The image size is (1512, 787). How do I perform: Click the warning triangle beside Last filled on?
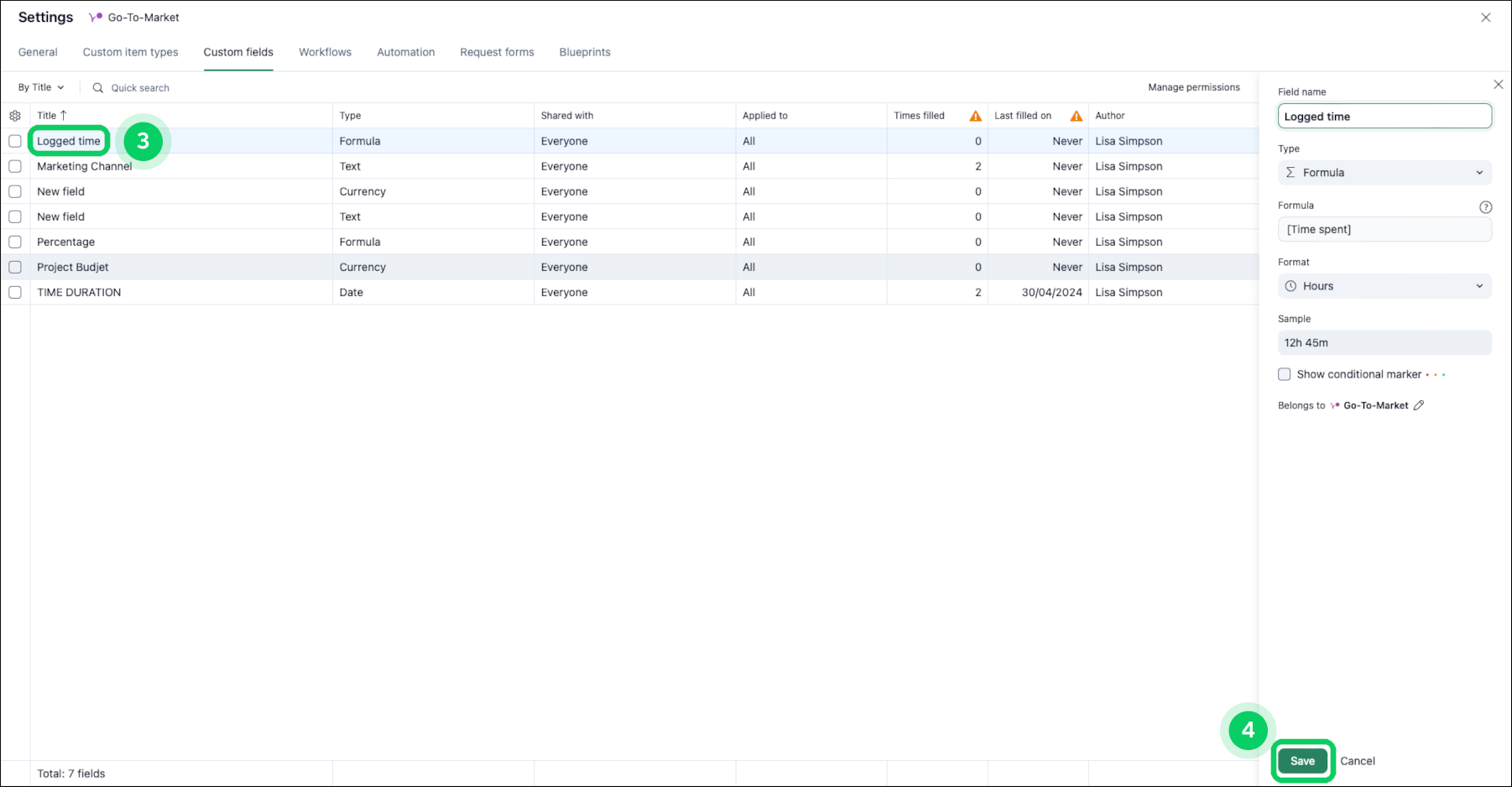tap(1077, 115)
